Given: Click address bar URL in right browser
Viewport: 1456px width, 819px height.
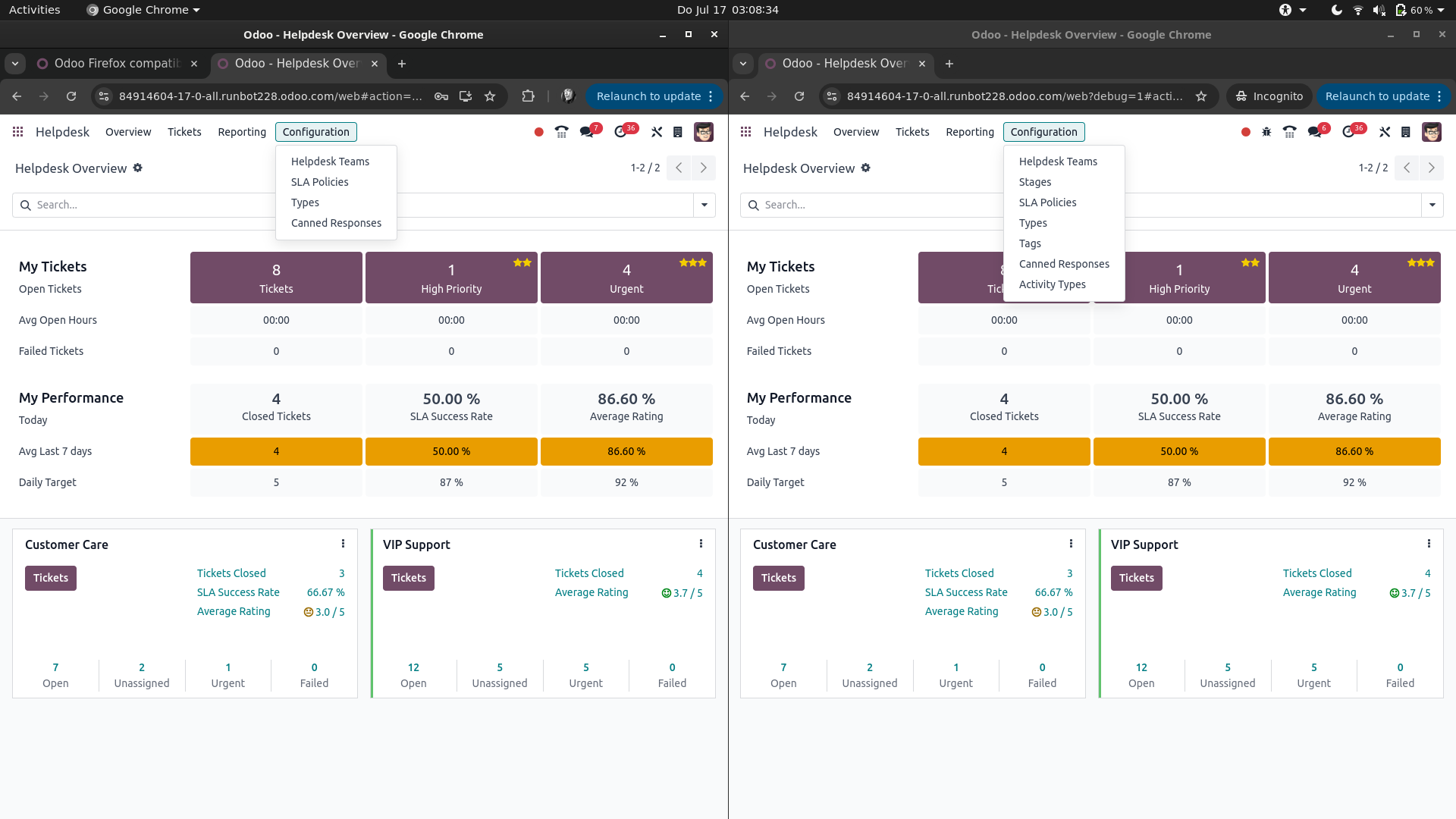Looking at the screenshot, I should (x=1015, y=96).
